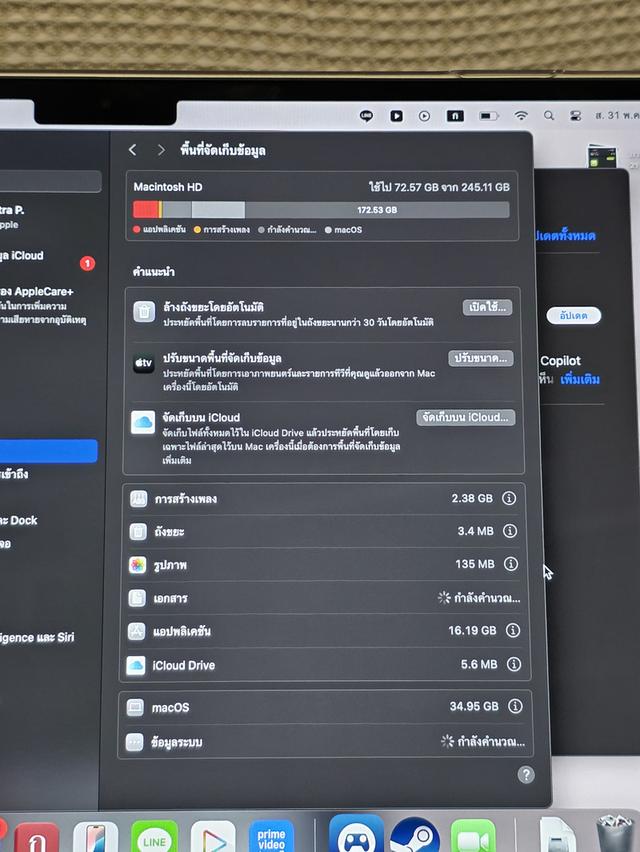Open iCloud item in settings sidebar
Screen dimensions: 640x852
[x=22, y=255]
